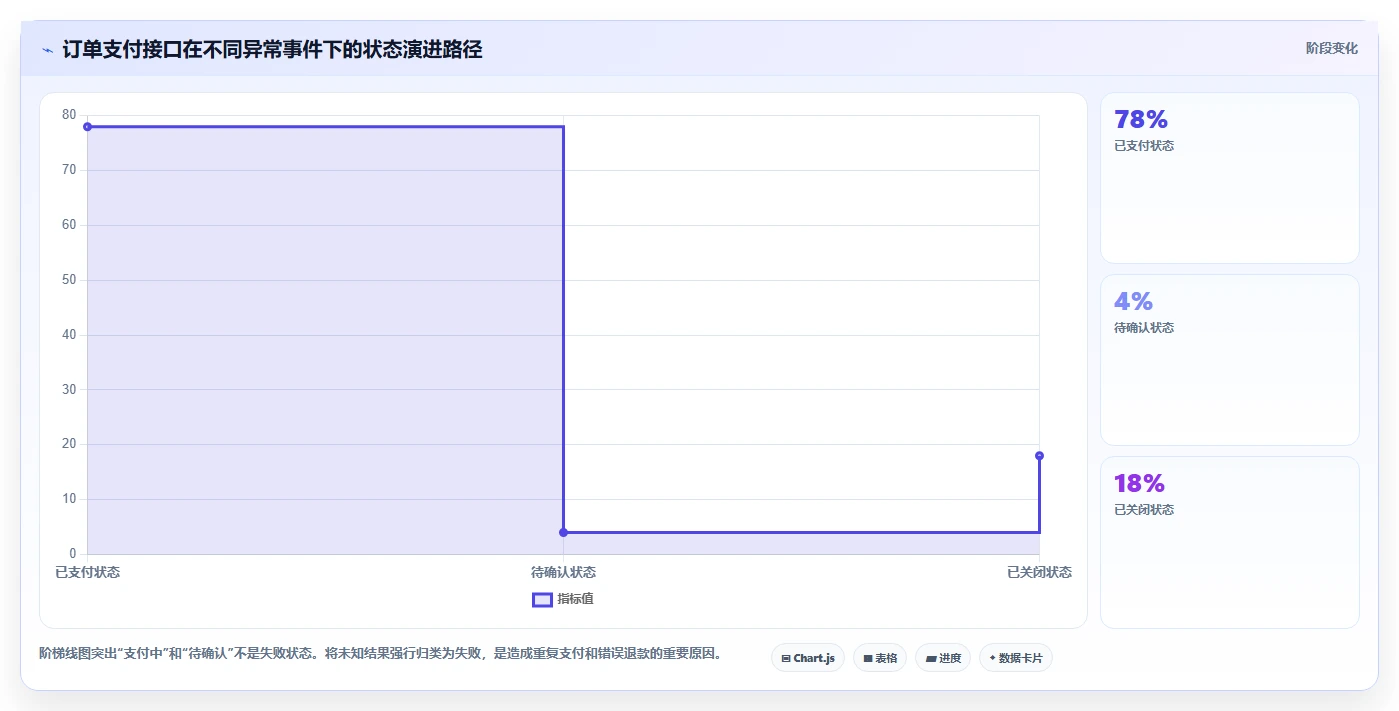The image size is (1399, 711).
Task: Select the 进度 tag chip
Action: coord(943,658)
